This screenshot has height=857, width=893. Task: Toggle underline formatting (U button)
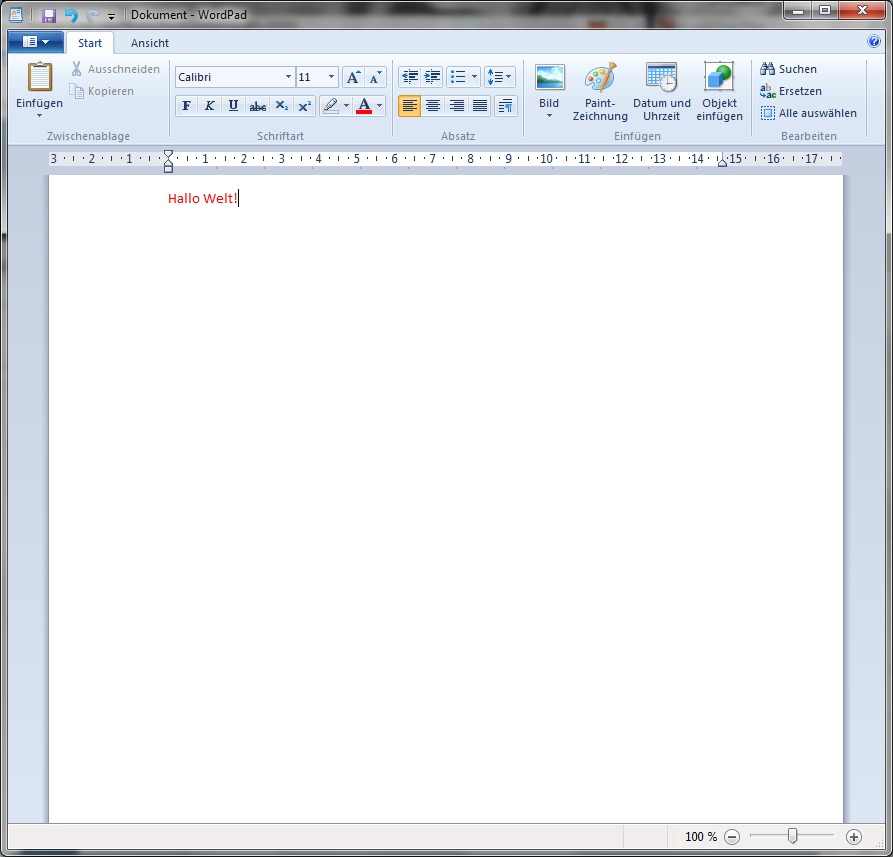(233, 106)
